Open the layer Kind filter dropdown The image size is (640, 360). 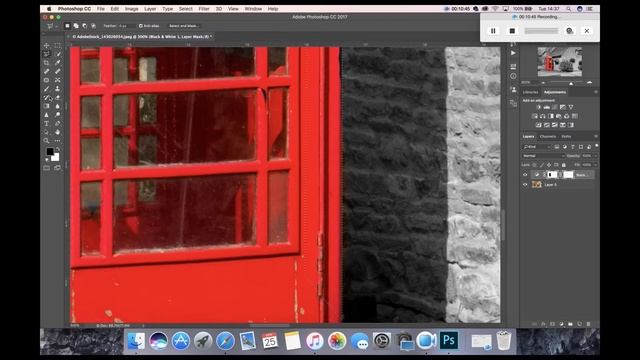[x=537, y=147]
